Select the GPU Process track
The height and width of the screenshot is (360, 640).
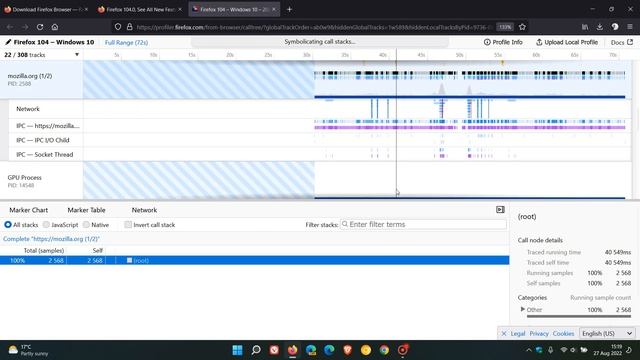tap(42, 181)
